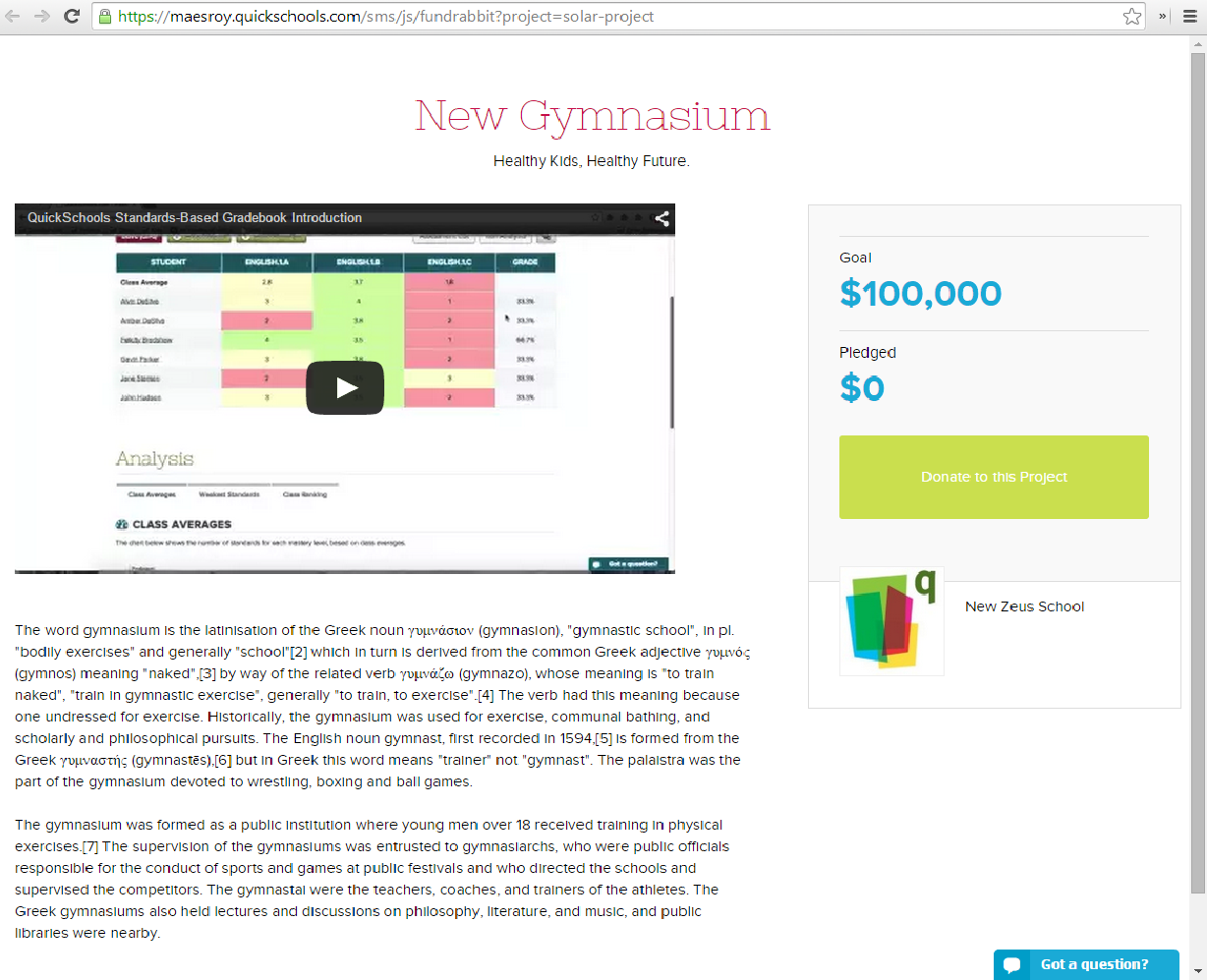Open the 'Got a question?' chat bubble icon
Viewport: 1207px width, 980px height.
point(1011,964)
